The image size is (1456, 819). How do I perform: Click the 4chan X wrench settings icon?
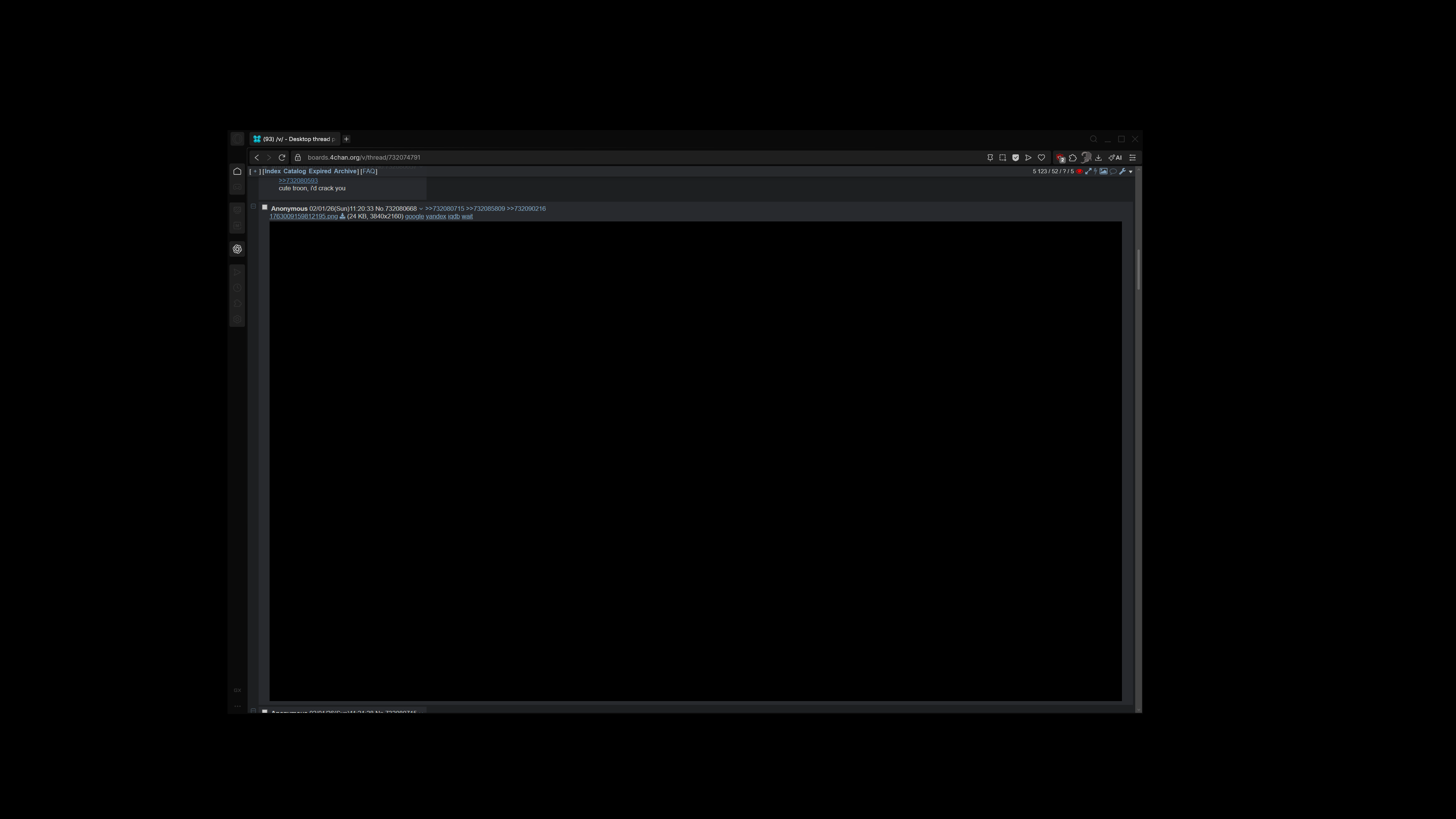1122,171
